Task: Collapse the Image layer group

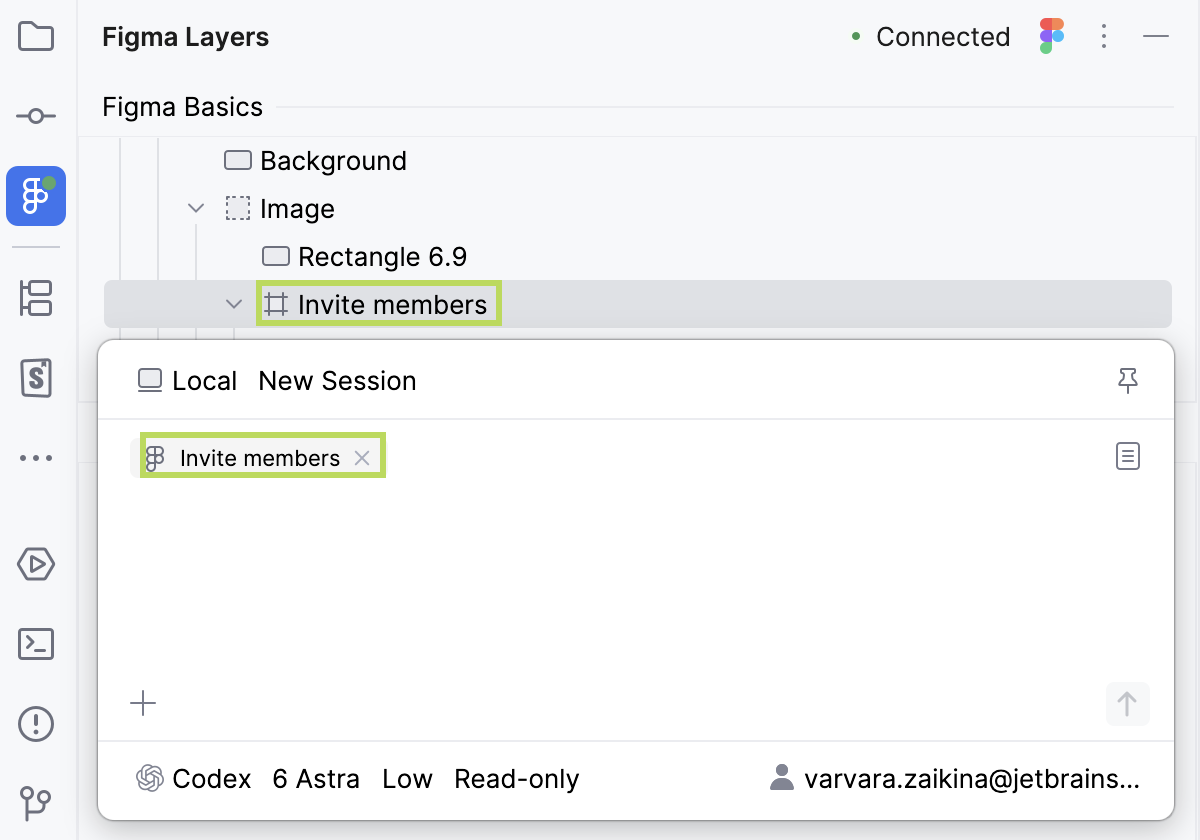Action: (196, 209)
